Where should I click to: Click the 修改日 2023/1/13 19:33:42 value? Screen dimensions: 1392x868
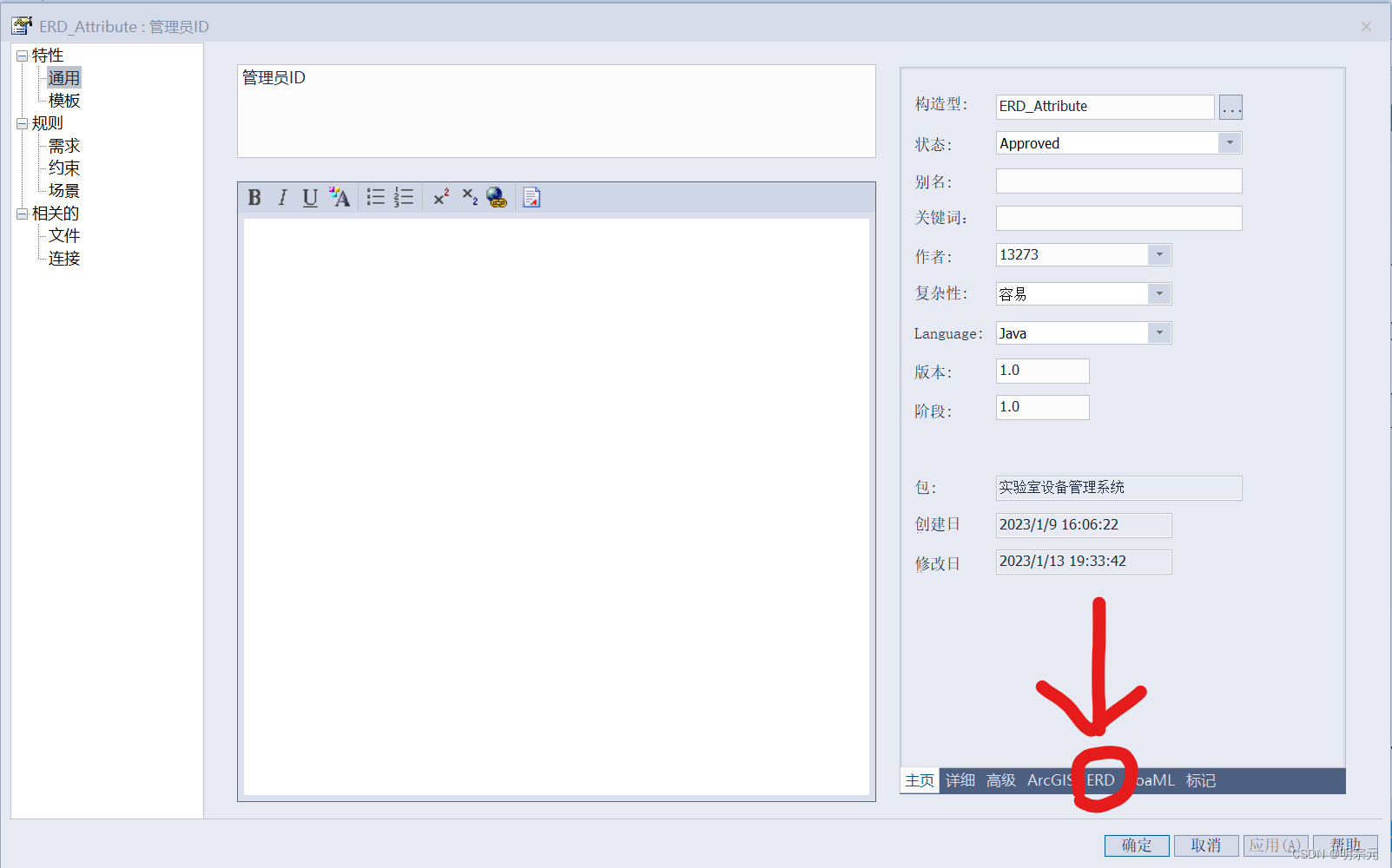1084,562
